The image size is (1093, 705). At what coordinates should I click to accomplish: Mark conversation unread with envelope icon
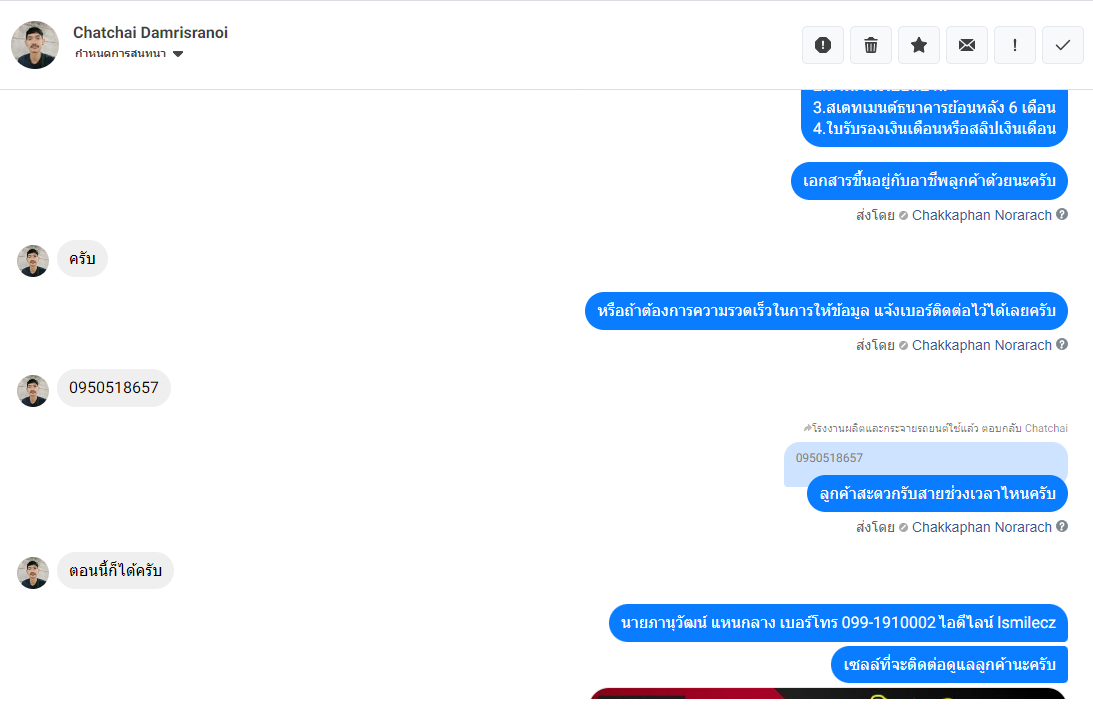click(967, 45)
